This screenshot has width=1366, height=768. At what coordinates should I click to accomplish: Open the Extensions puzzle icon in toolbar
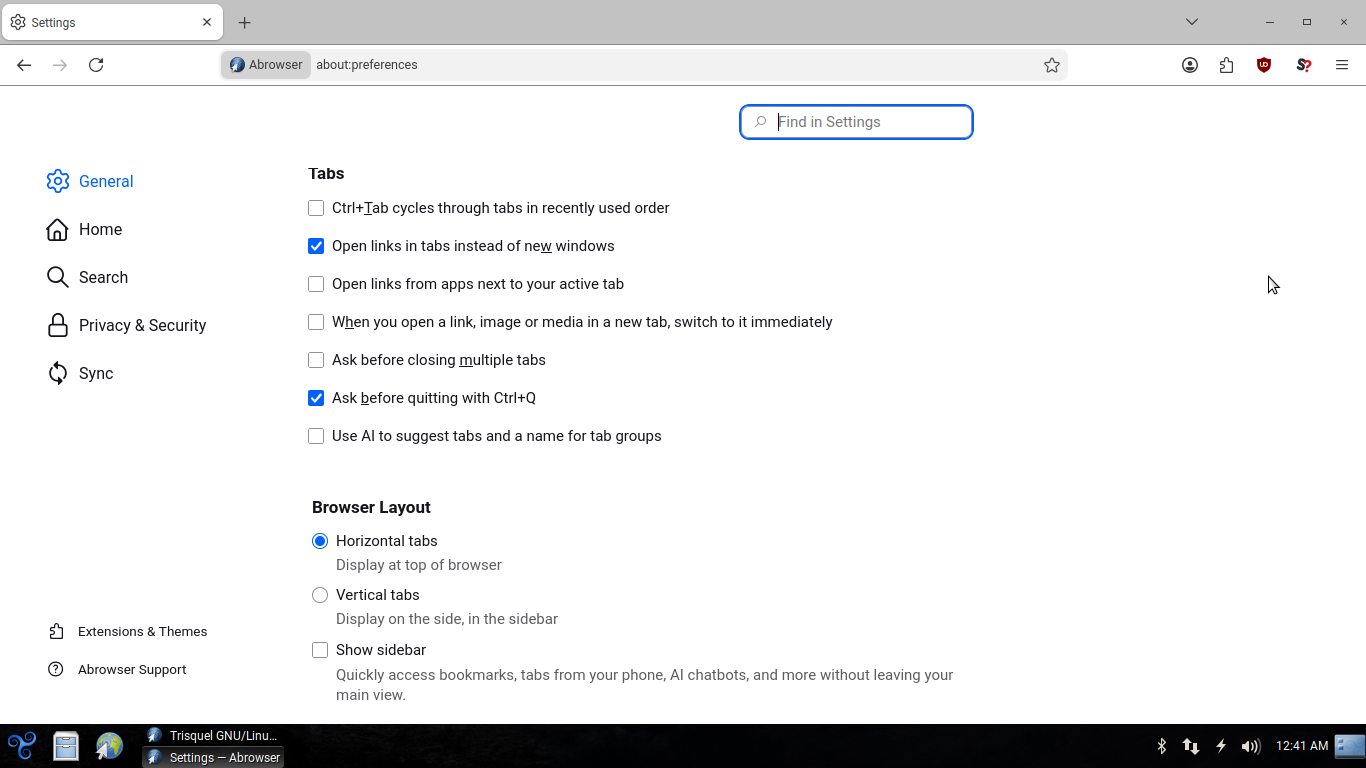(x=1227, y=65)
